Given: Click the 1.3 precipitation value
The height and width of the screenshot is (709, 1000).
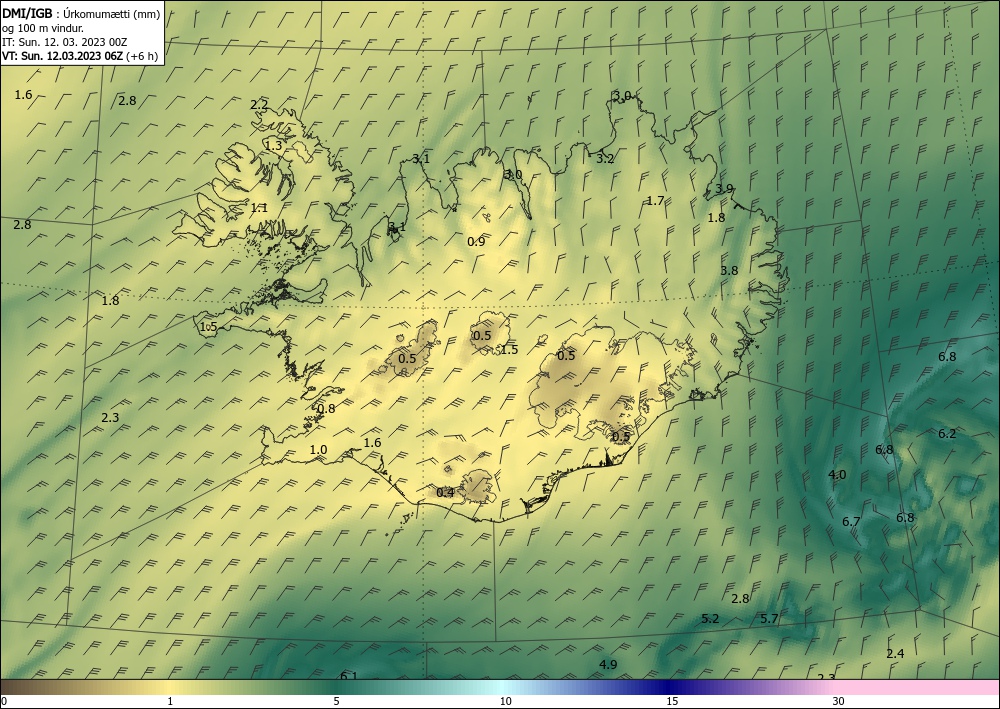Looking at the screenshot, I should pos(273,145).
